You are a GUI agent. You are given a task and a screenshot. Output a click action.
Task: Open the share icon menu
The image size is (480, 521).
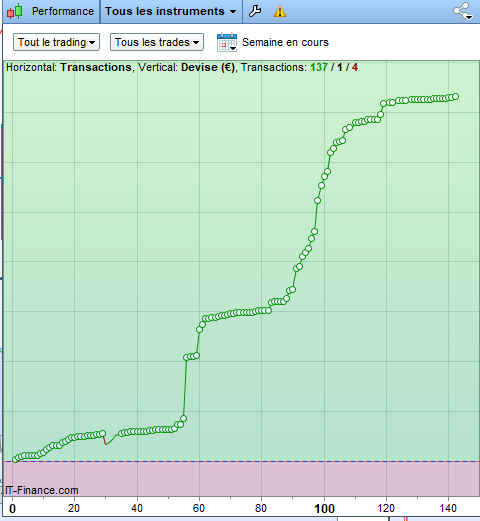[x=463, y=11]
